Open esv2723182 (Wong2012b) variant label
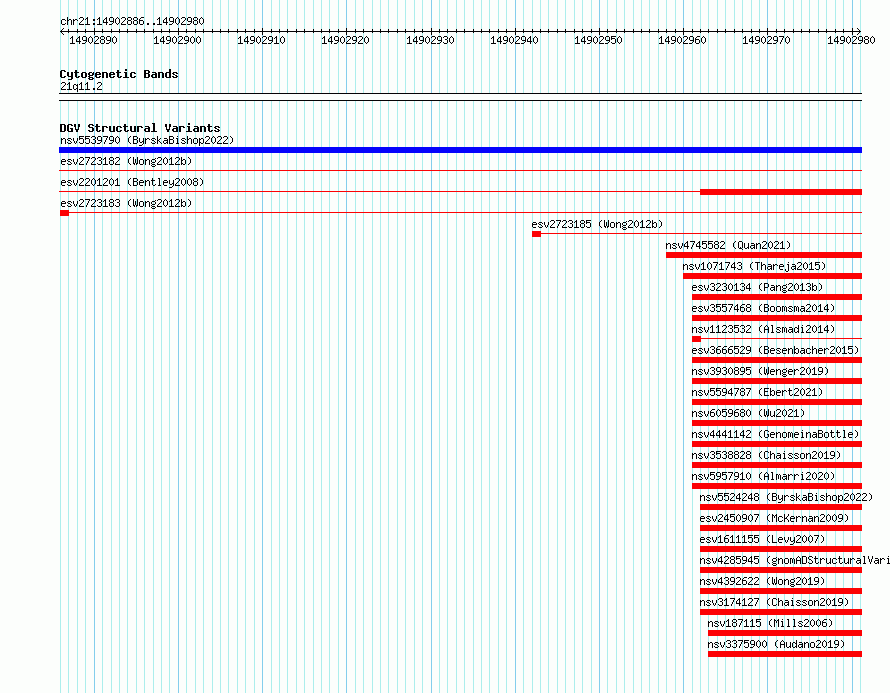The image size is (890, 693). coord(126,161)
